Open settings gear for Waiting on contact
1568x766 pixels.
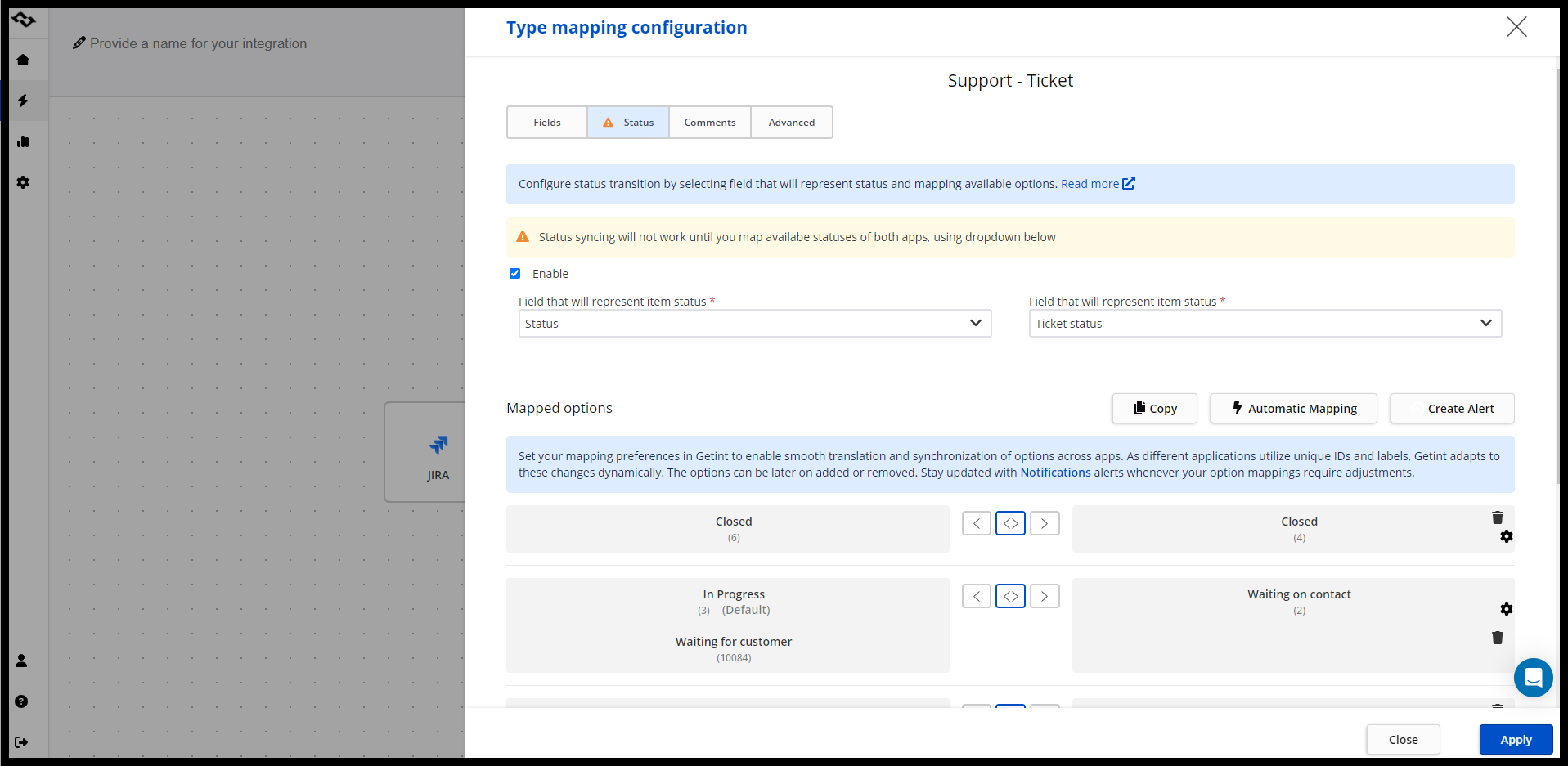(x=1506, y=609)
